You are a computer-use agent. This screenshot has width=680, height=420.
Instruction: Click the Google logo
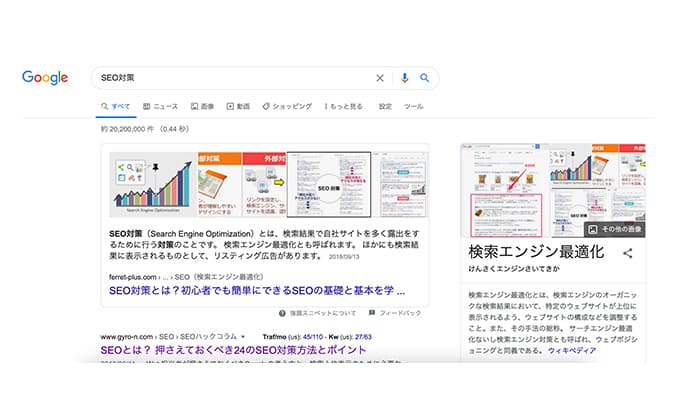tap(45, 78)
